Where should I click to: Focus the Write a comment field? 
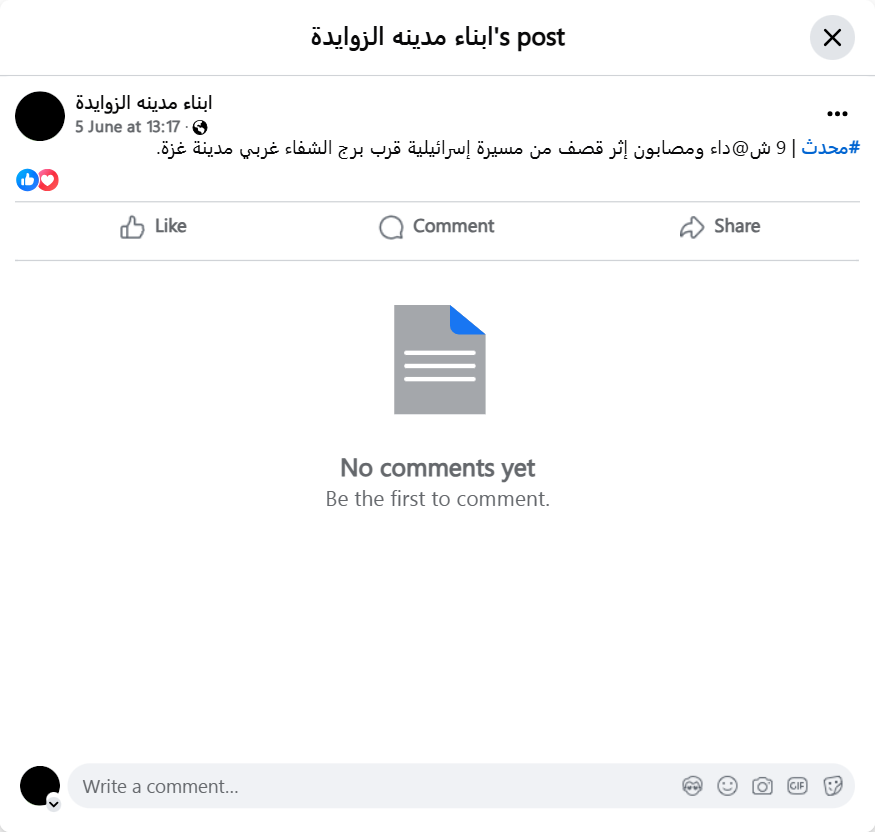coord(379,786)
